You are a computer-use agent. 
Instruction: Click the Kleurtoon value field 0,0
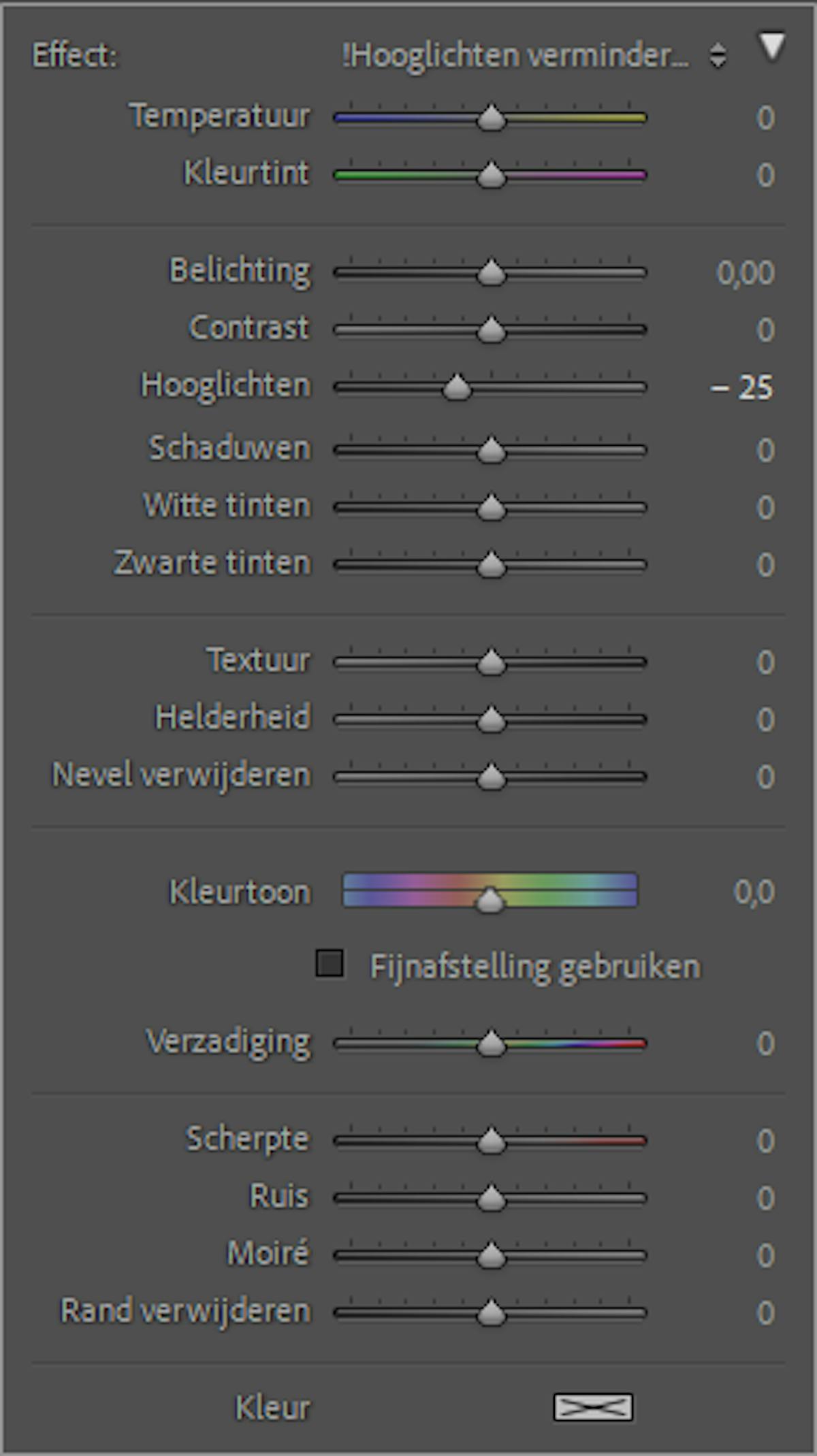point(754,892)
